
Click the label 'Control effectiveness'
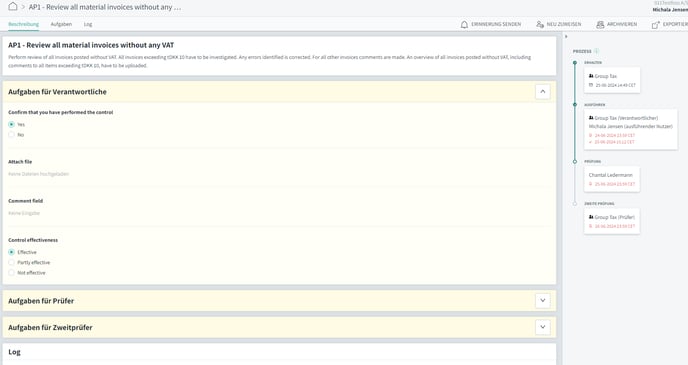pos(33,240)
